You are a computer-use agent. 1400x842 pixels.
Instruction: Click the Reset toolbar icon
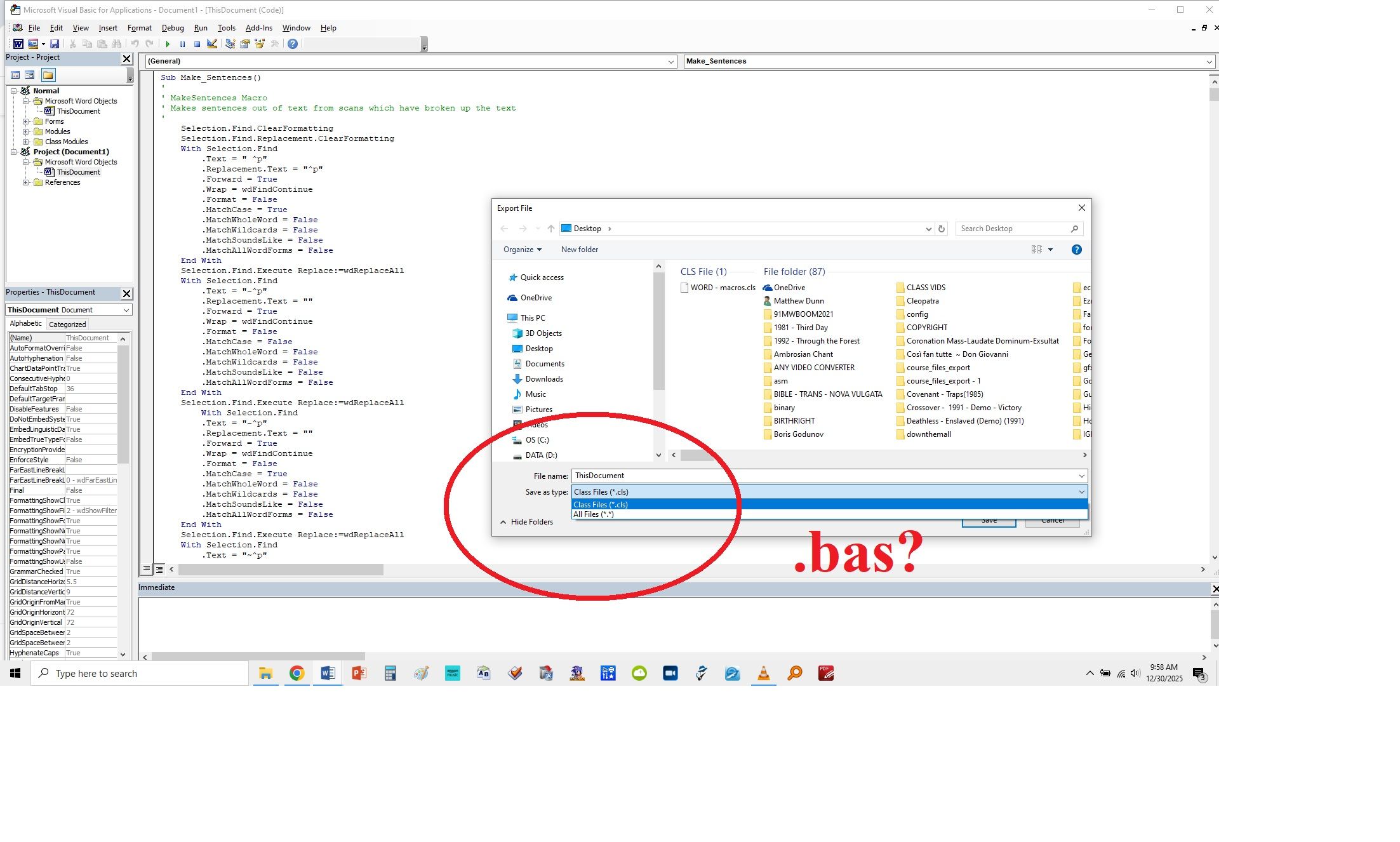pyautogui.click(x=197, y=44)
